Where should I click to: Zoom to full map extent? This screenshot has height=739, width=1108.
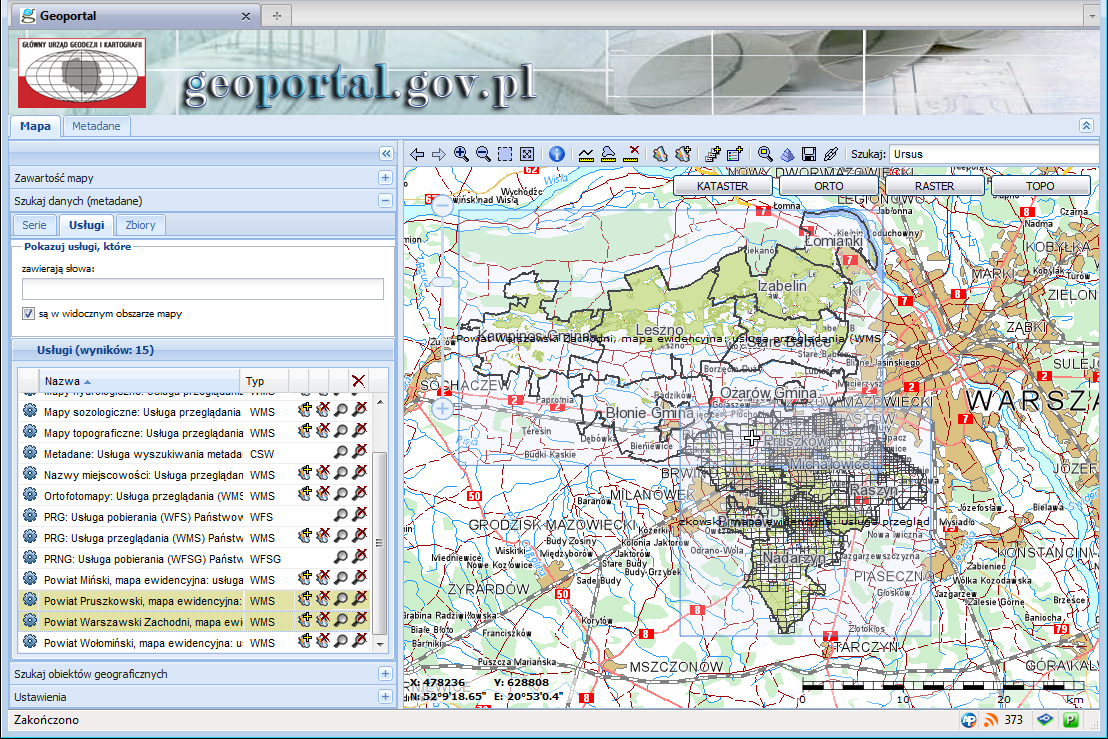click(527, 154)
